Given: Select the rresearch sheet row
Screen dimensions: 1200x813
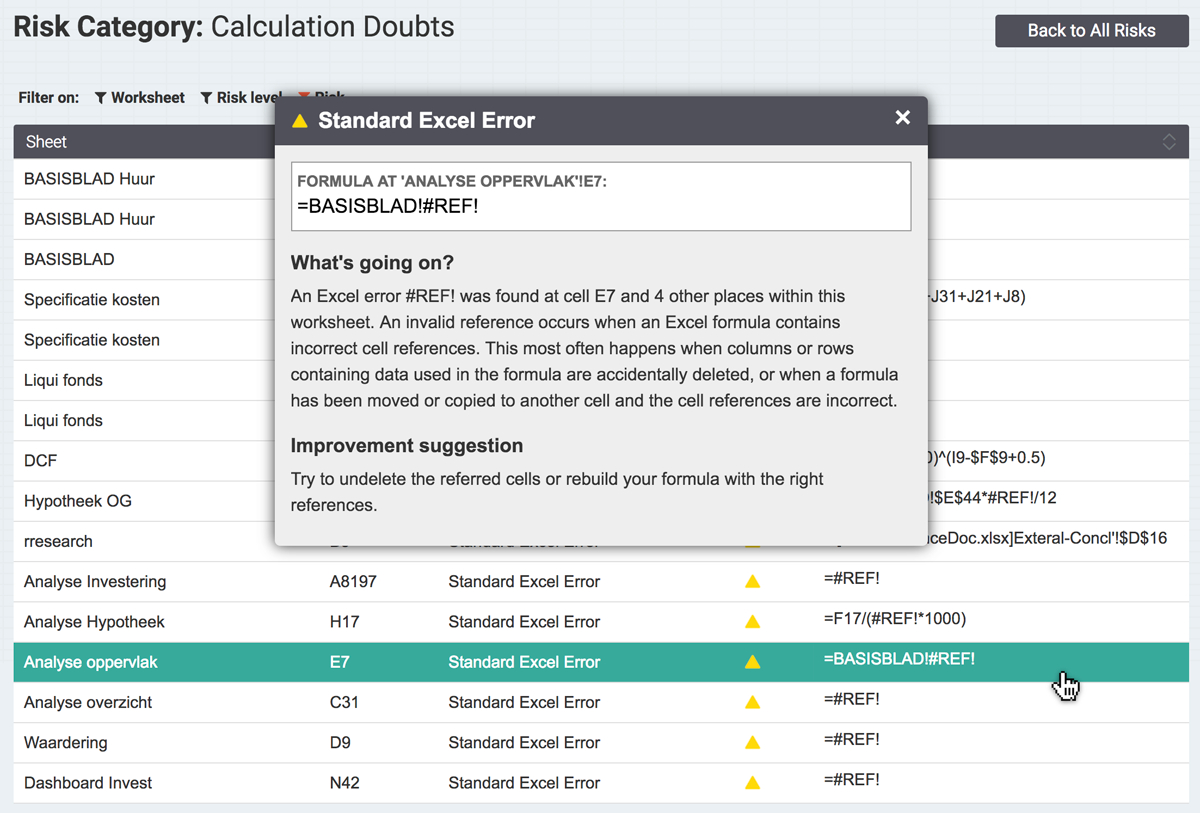Looking at the screenshot, I should 58,541.
